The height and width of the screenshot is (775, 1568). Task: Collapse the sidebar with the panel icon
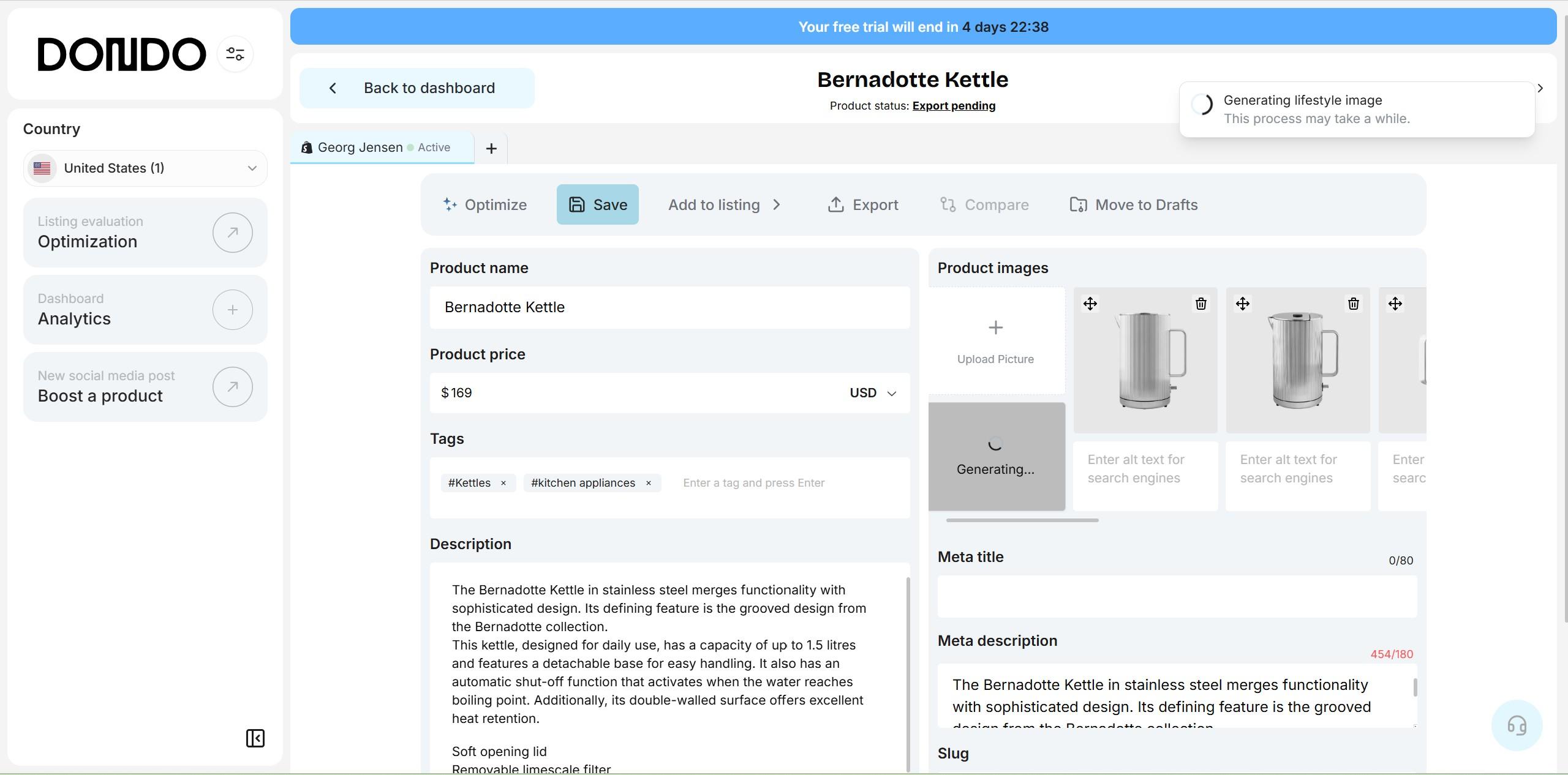[x=255, y=738]
